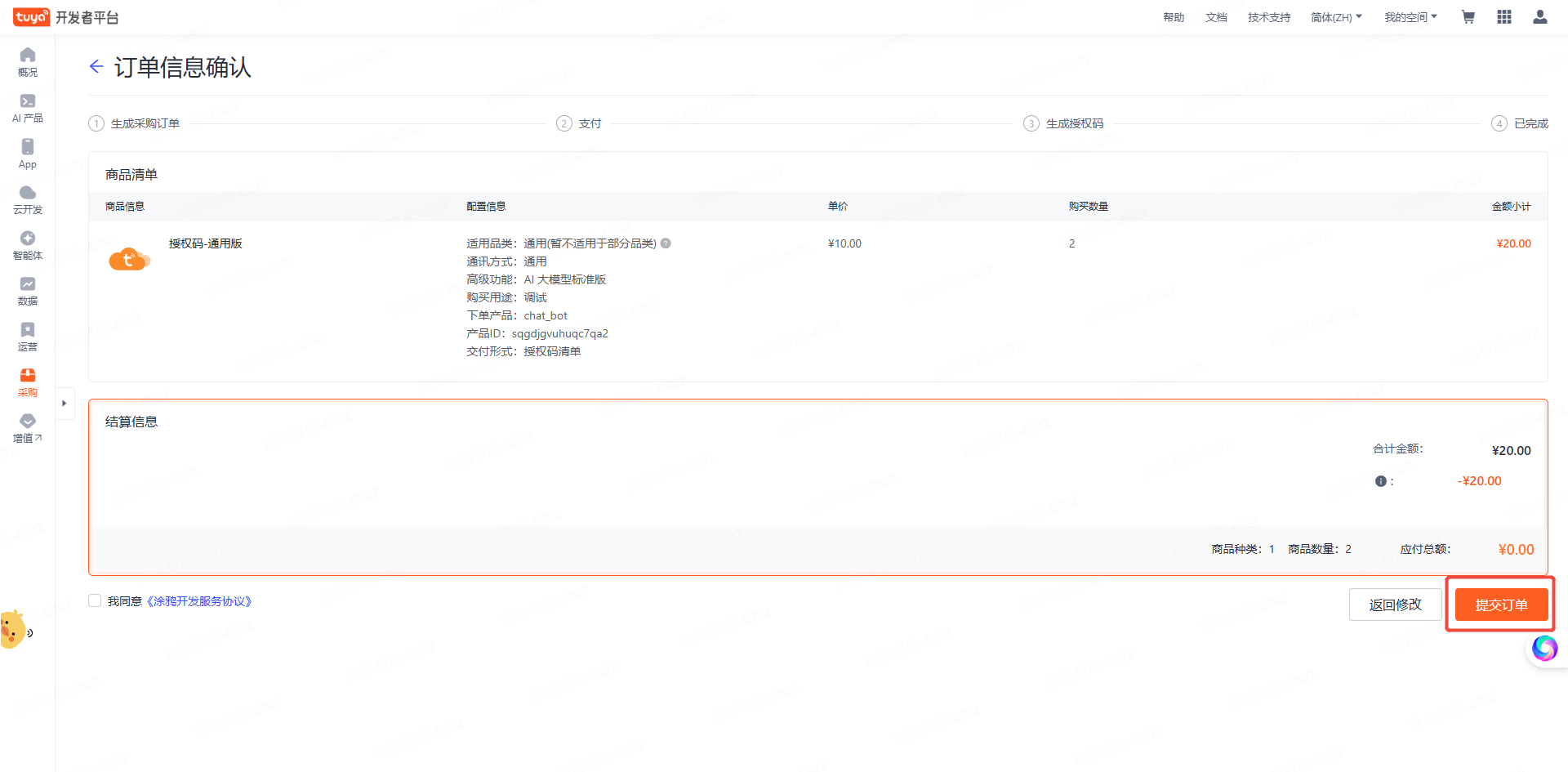1568x772 pixels.
Task: Open the app grid icon in header
Action: 1504,17
